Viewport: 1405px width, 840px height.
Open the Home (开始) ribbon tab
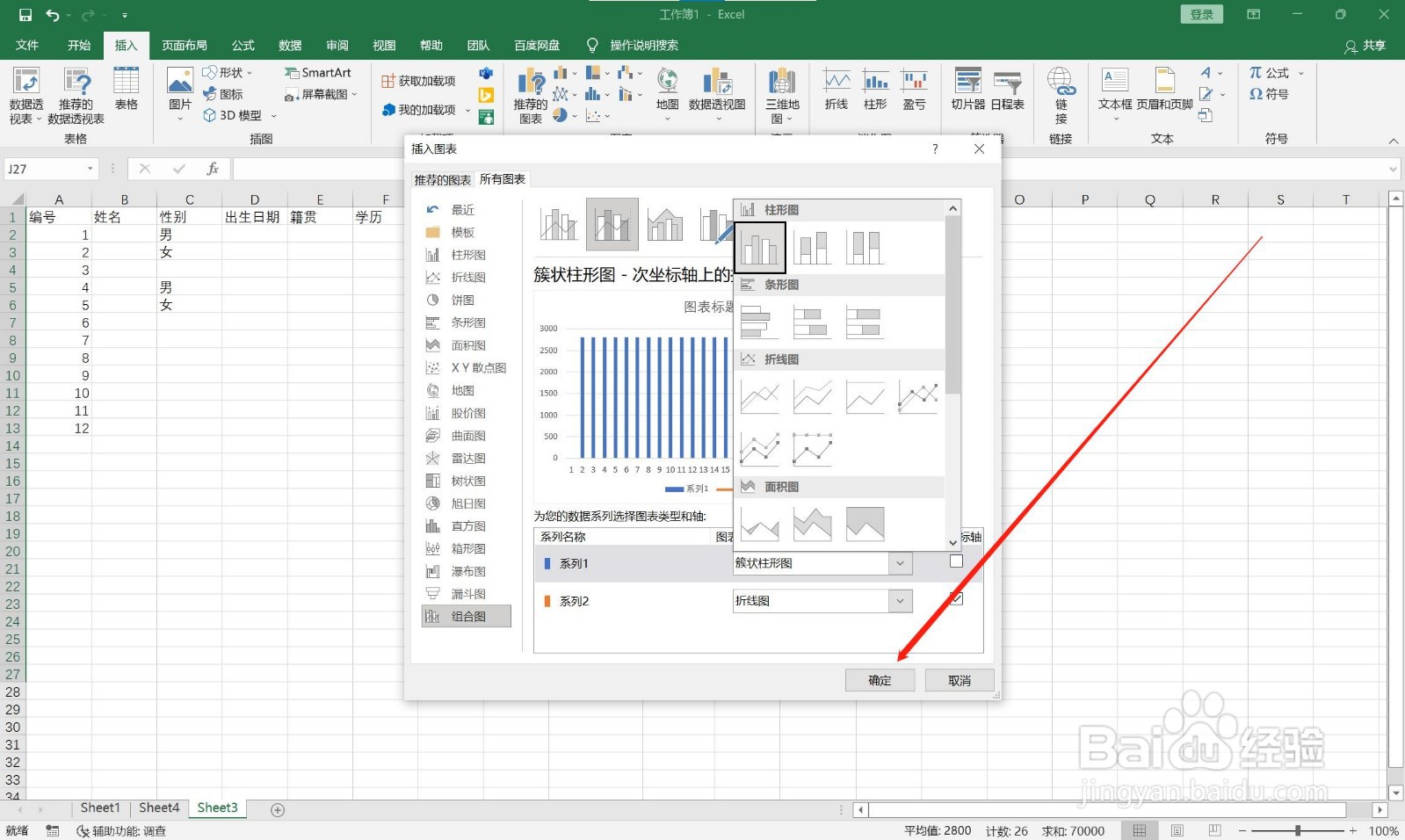coord(79,45)
